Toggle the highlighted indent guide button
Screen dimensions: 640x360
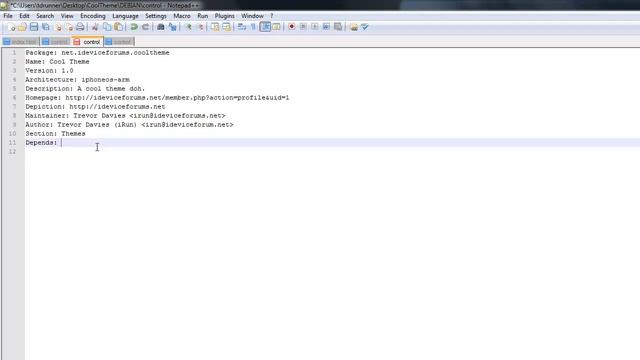[265, 27]
